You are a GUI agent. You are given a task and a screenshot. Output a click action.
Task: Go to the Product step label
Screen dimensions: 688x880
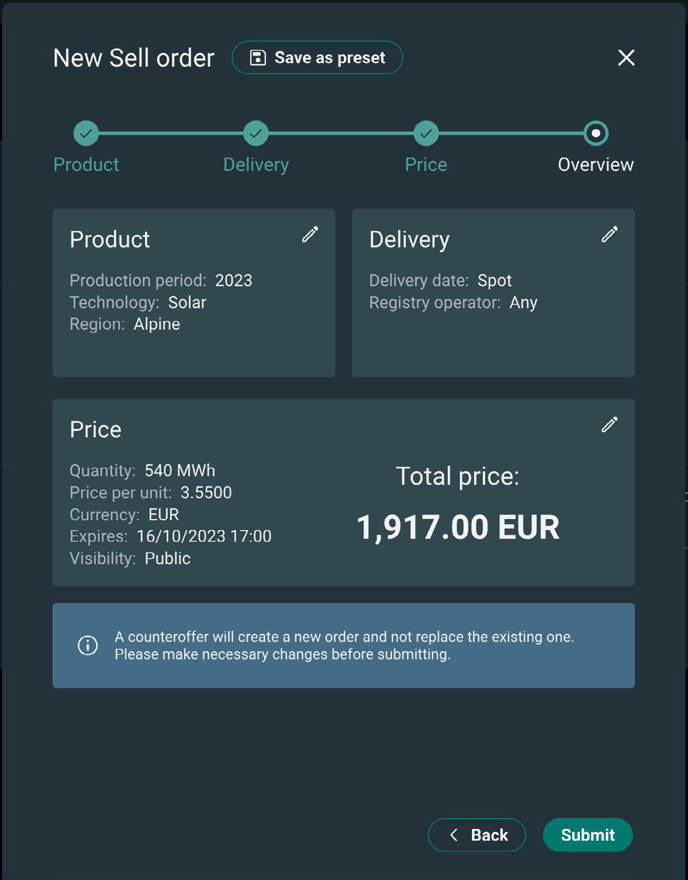[x=86, y=165]
